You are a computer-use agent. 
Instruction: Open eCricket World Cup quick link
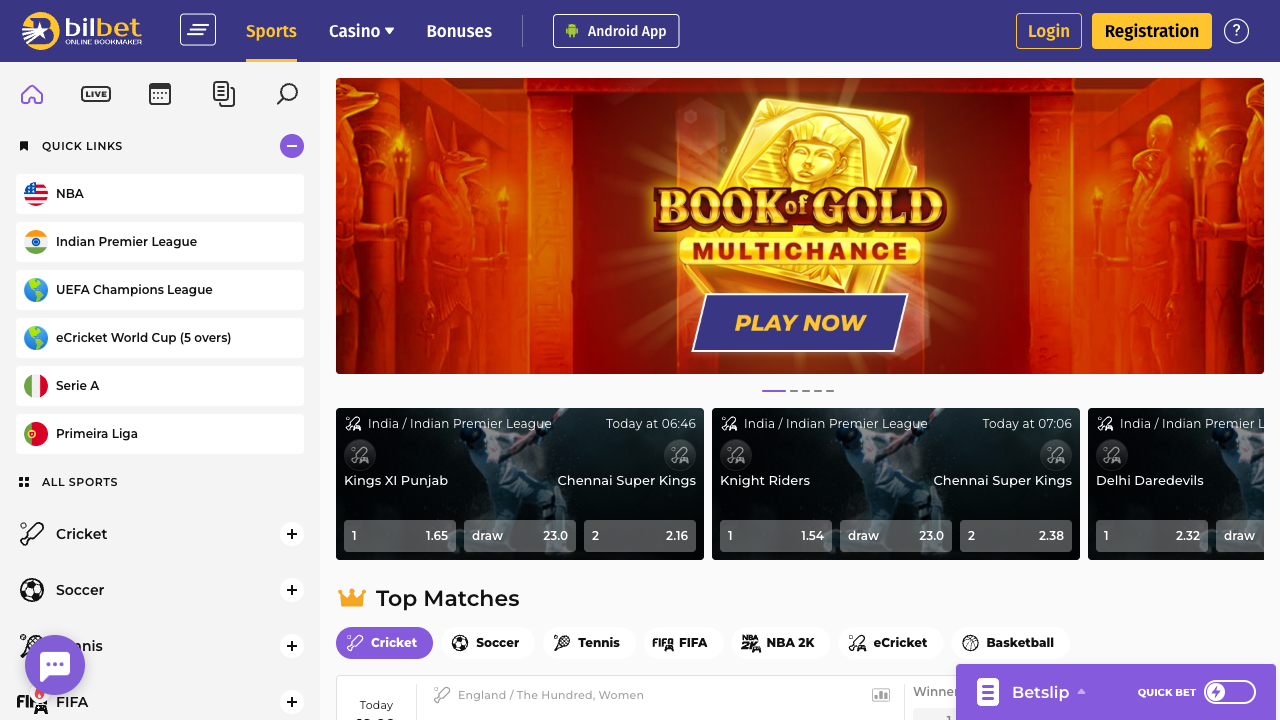[x=160, y=338]
